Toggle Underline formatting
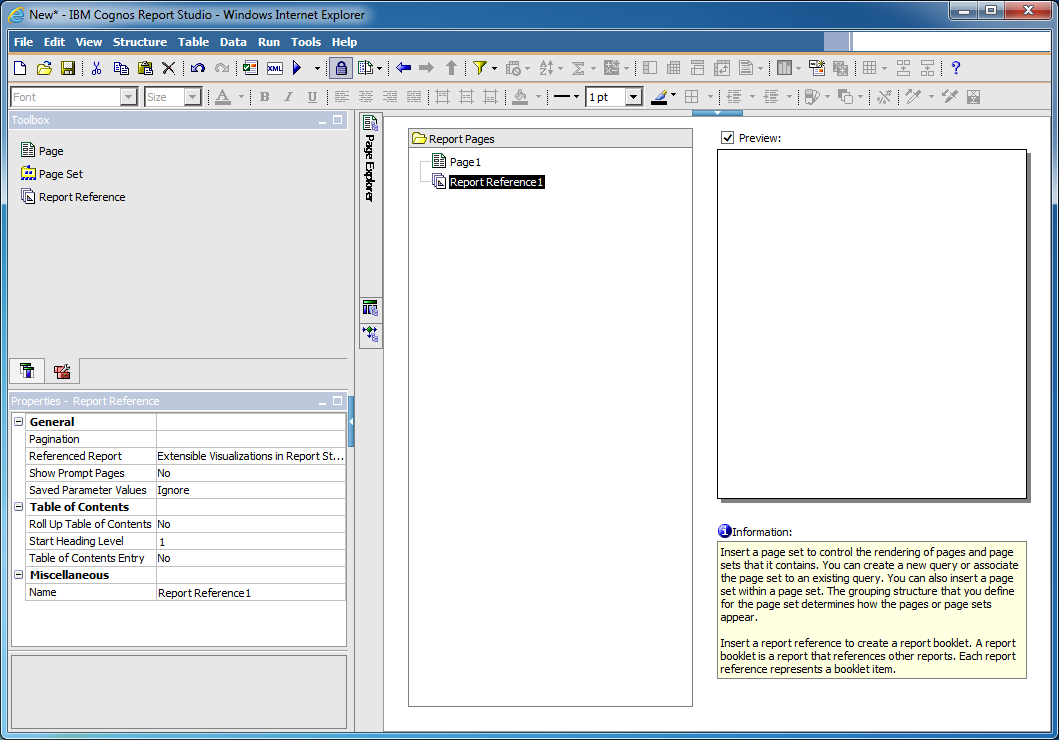Viewport: 1059px width, 740px height. click(312, 97)
